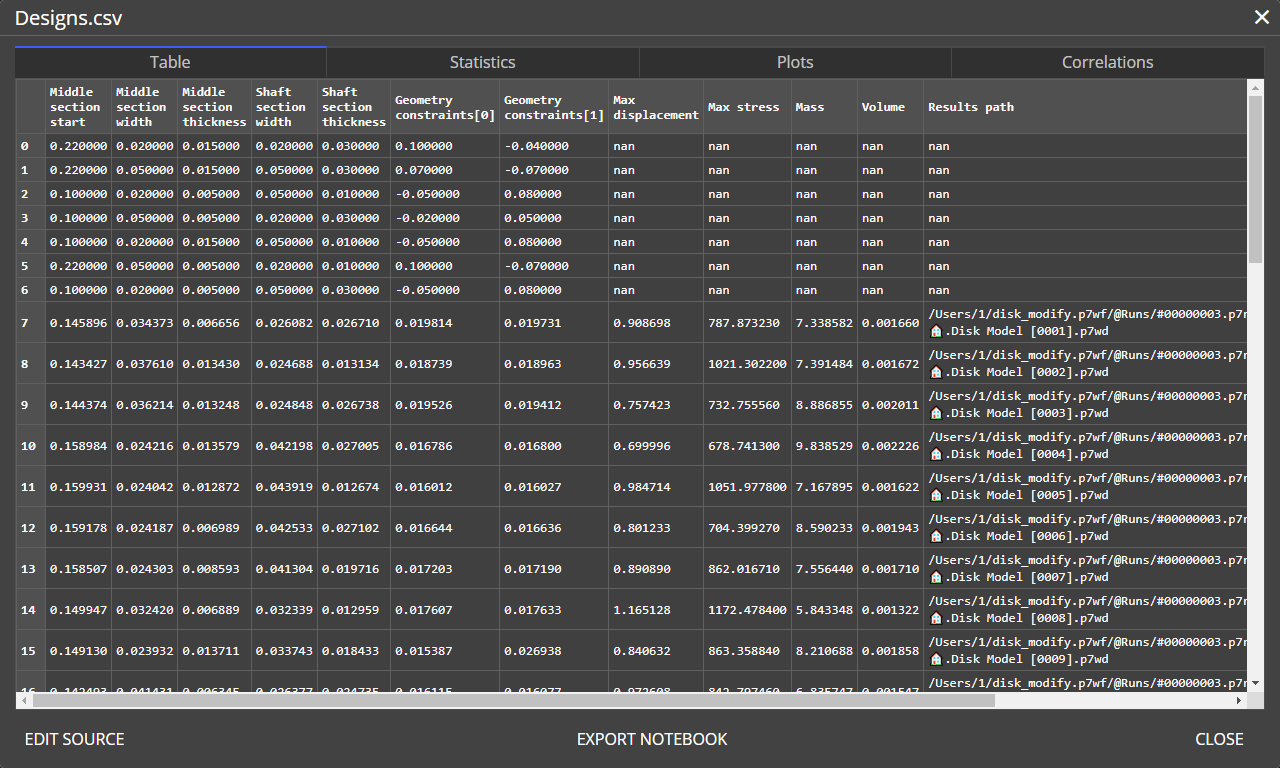Open the Plots tab

click(795, 62)
